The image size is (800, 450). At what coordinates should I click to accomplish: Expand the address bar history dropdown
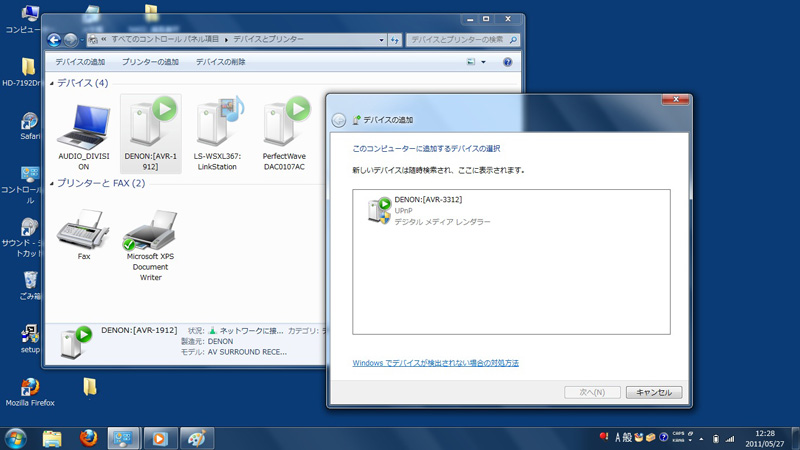[x=382, y=40]
